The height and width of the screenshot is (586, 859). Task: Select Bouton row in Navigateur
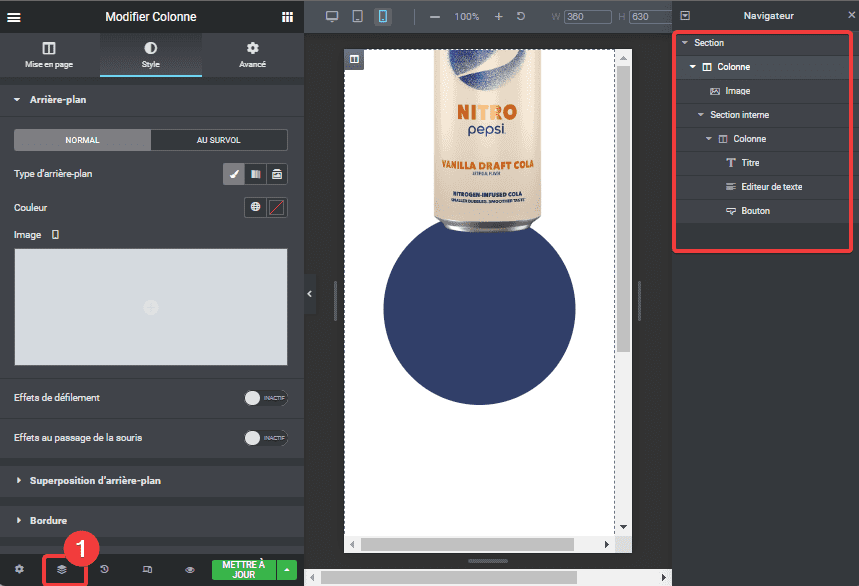pyautogui.click(x=762, y=211)
